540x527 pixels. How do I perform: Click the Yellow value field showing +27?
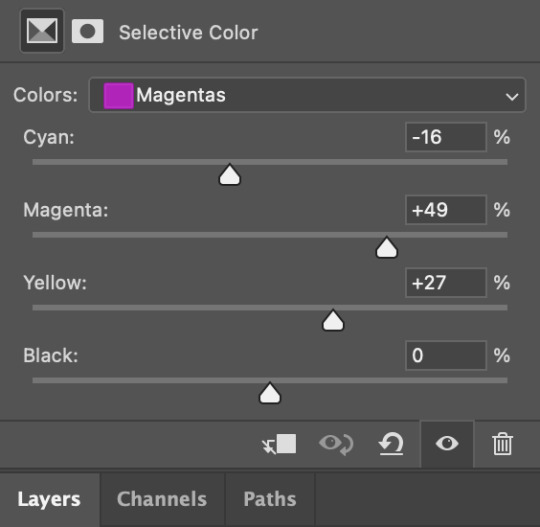click(x=446, y=283)
